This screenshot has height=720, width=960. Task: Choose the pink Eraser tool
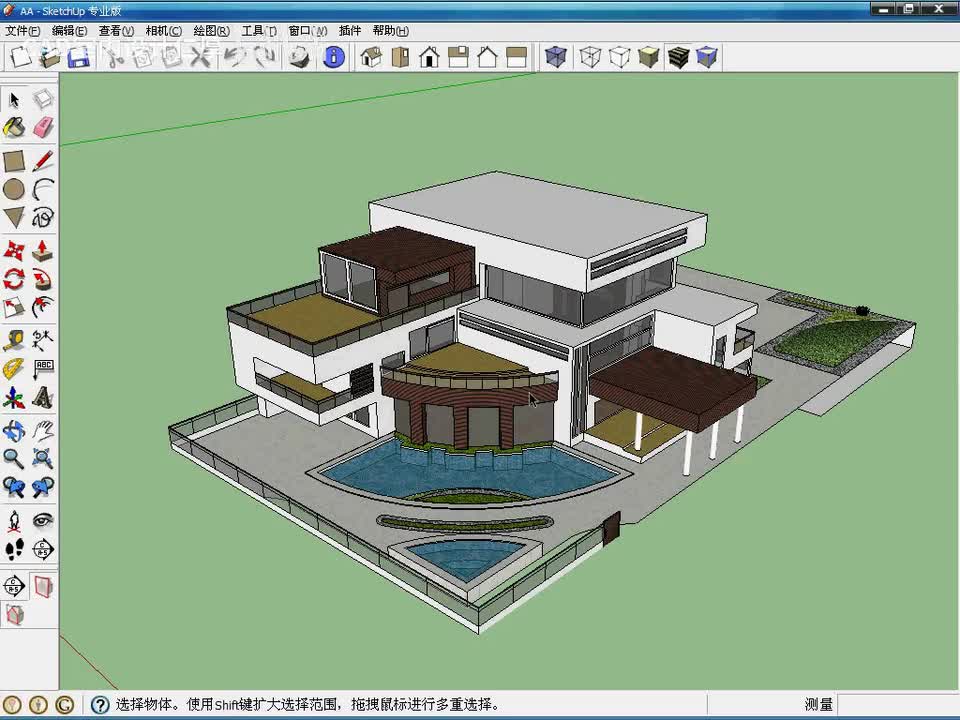coord(43,127)
